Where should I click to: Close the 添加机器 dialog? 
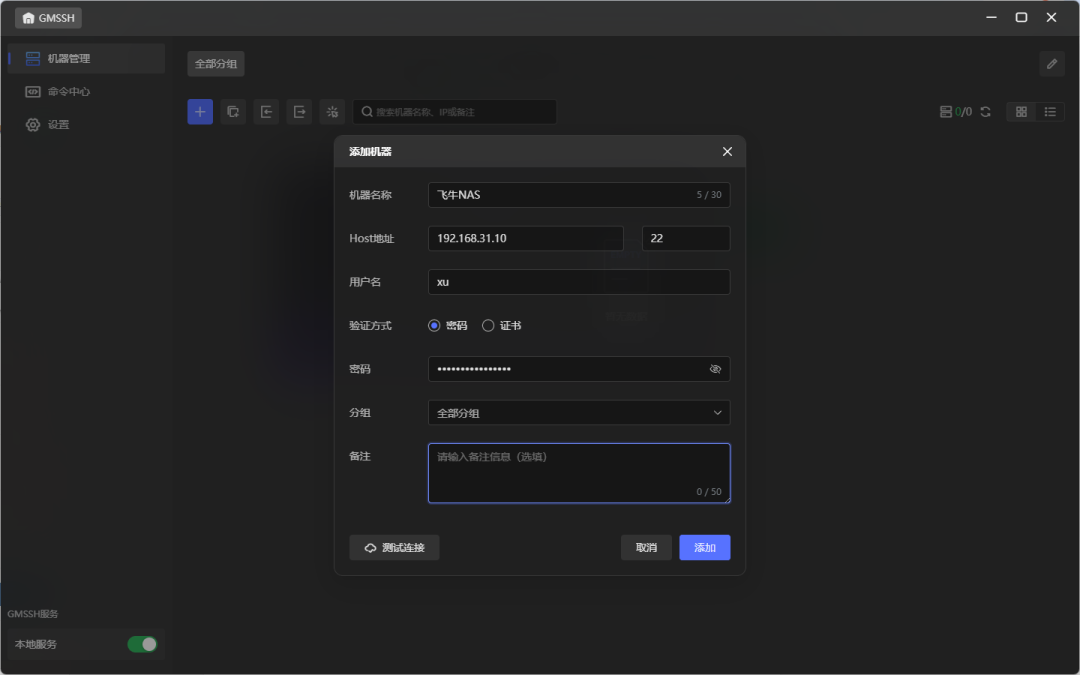(727, 152)
